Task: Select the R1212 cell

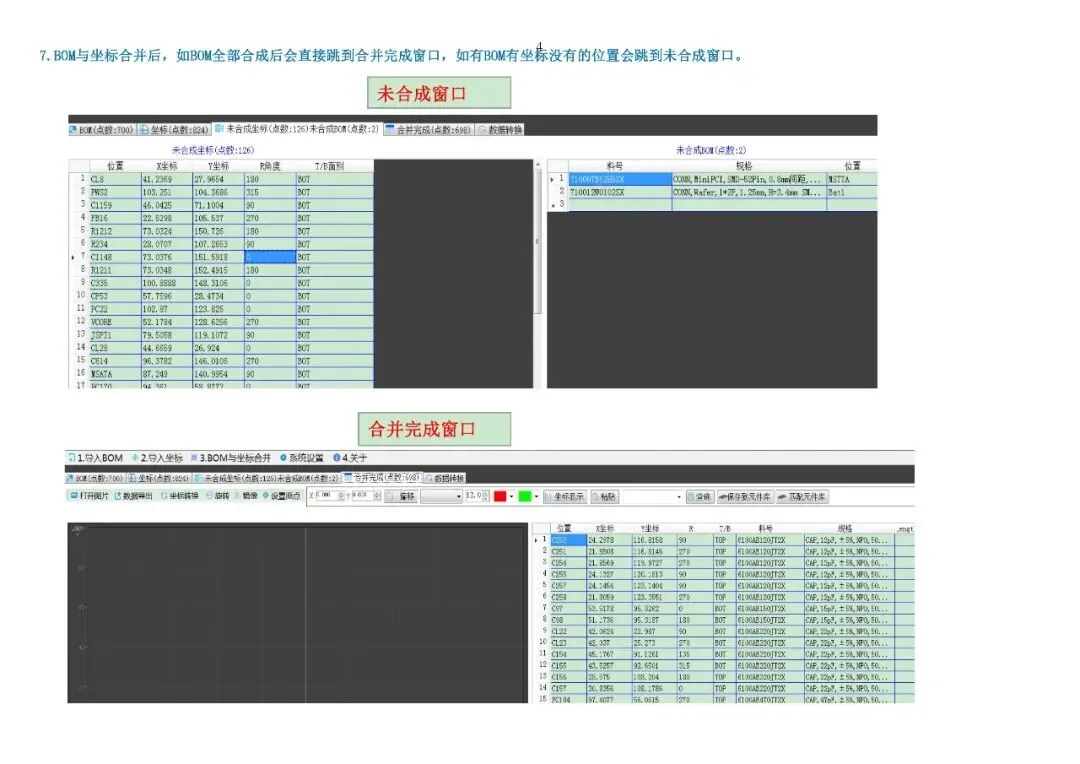Action: 114,231
